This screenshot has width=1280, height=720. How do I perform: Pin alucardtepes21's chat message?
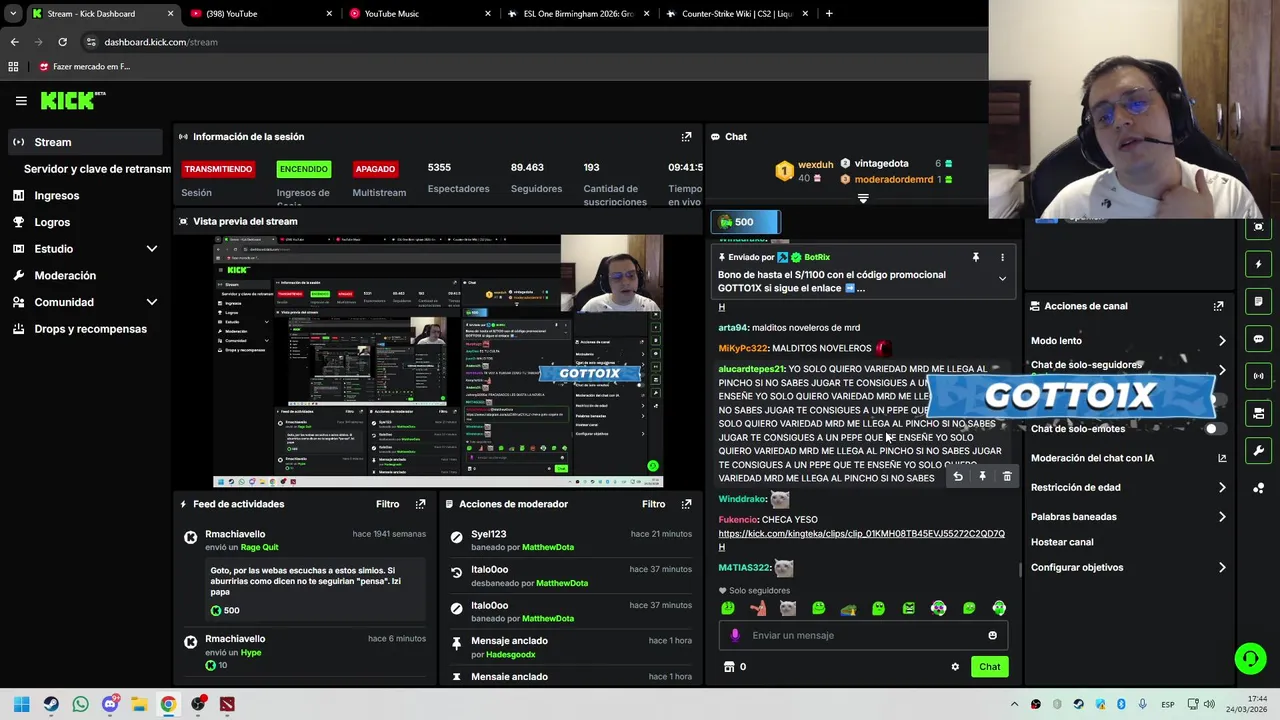tap(982, 477)
